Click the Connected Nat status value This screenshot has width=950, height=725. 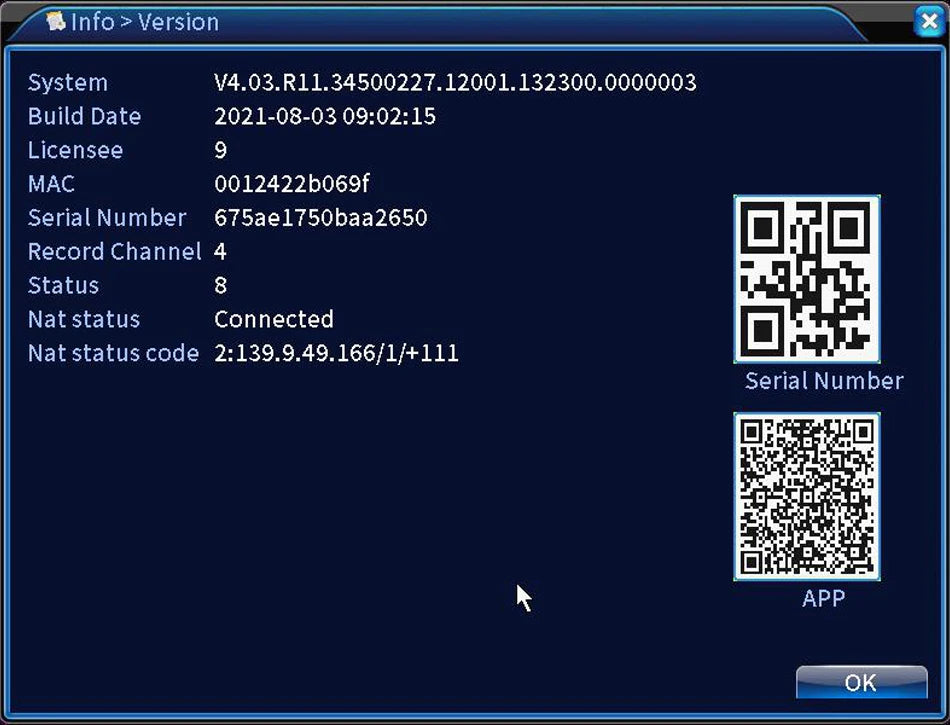(x=273, y=320)
